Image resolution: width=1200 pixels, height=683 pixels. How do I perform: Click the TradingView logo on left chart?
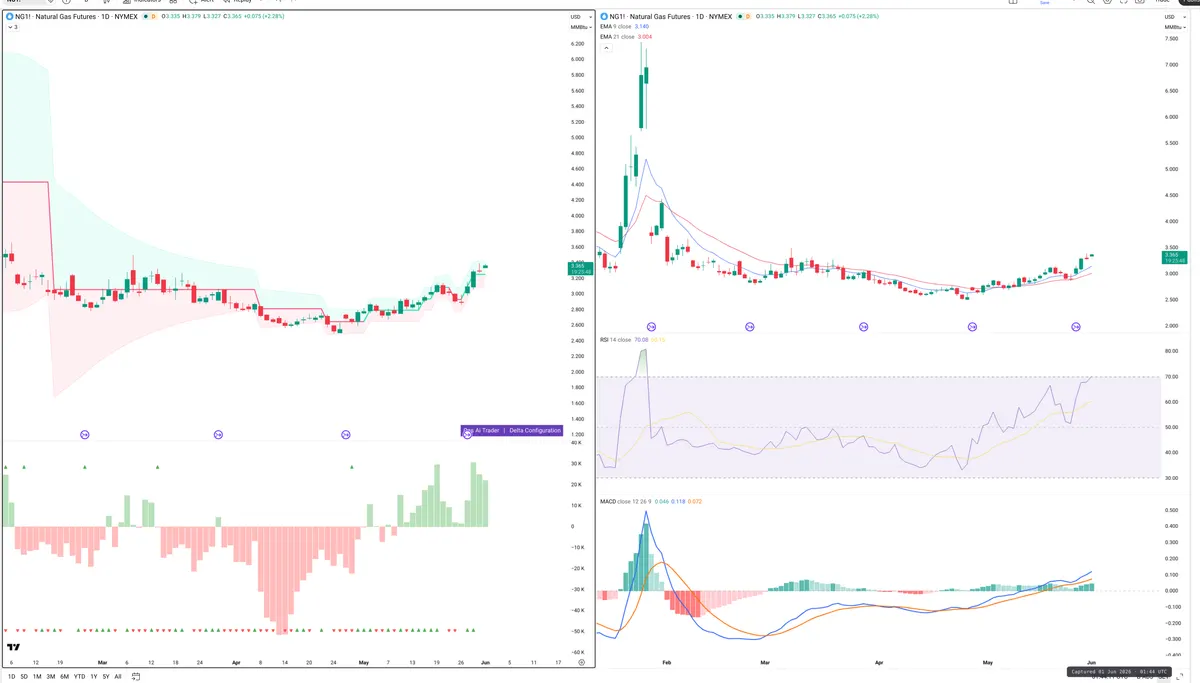pos(13,648)
